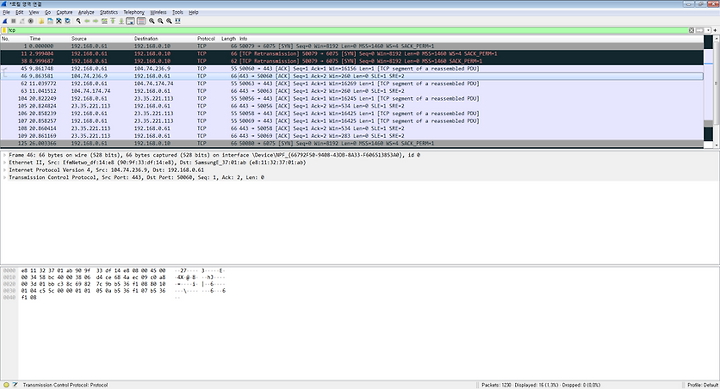Open a capture file via folder icon
Viewport: 720px width, 389px height.
[x=41, y=21]
